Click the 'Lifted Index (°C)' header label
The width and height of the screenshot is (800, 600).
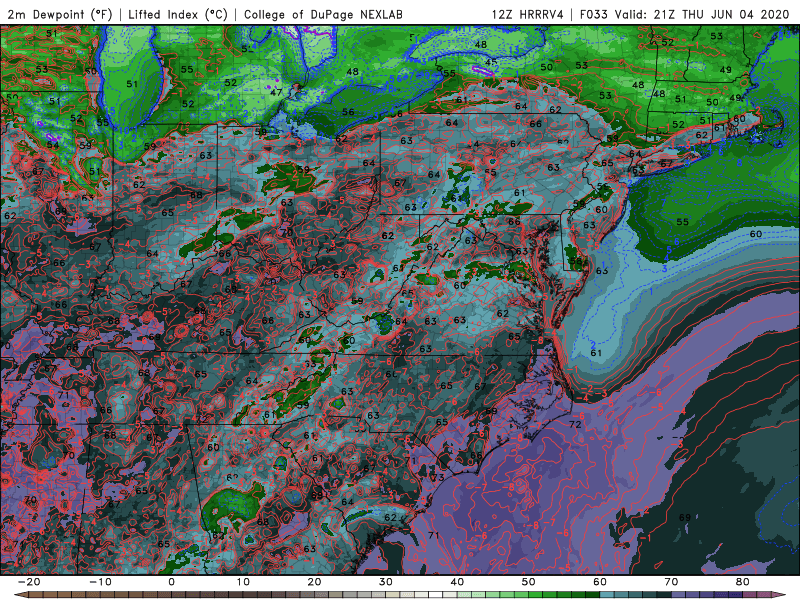tap(178, 14)
